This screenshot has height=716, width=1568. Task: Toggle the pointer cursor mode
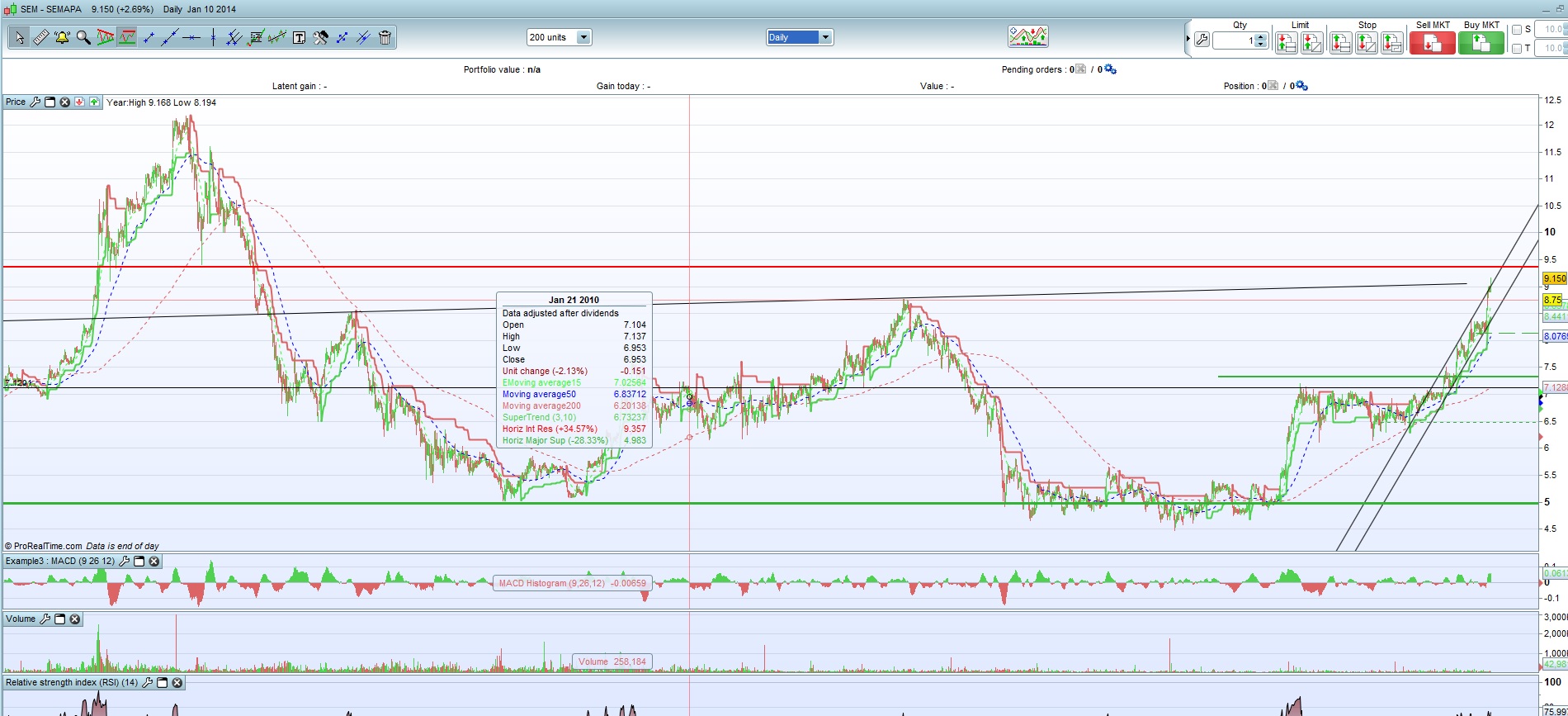19,38
